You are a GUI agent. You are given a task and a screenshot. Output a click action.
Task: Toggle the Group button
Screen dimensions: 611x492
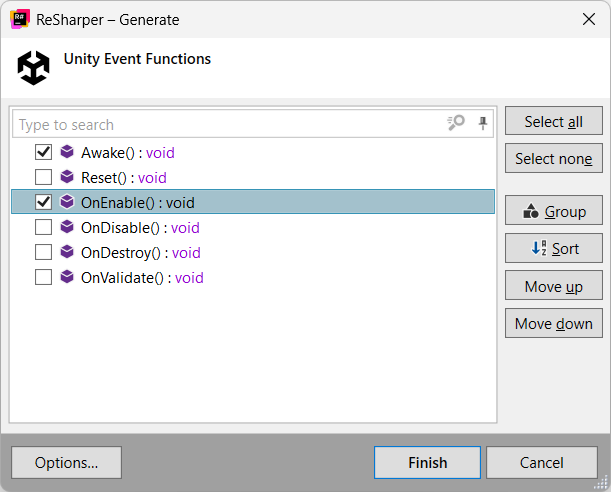coord(553,211)
